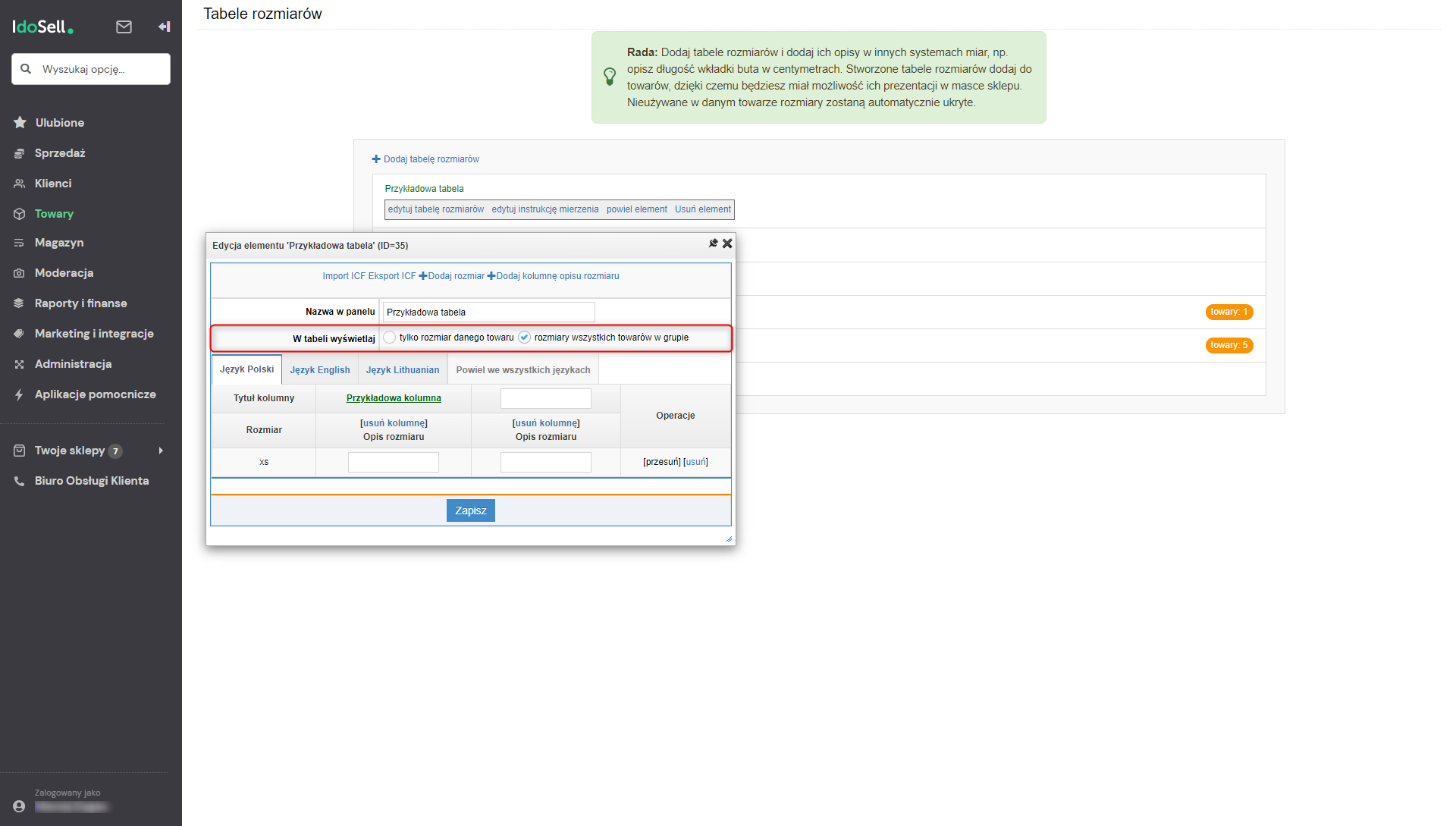The image size is (1456, 826).
Task: Close the Edycja elementu dialog
Action: 727,243
